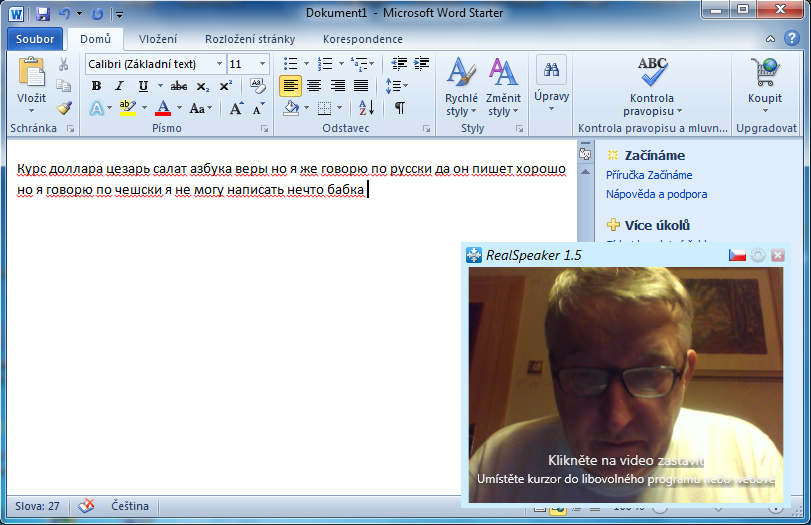The height and width of the screenshot is (525, 811).
Task: Toggle Bold formatting
Action: (x=96, y=86)
